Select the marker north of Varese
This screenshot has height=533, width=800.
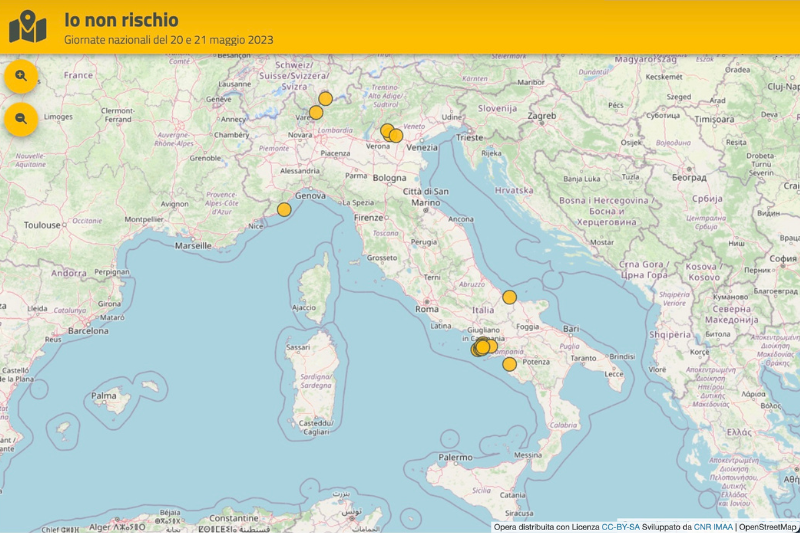coord(325,98)
